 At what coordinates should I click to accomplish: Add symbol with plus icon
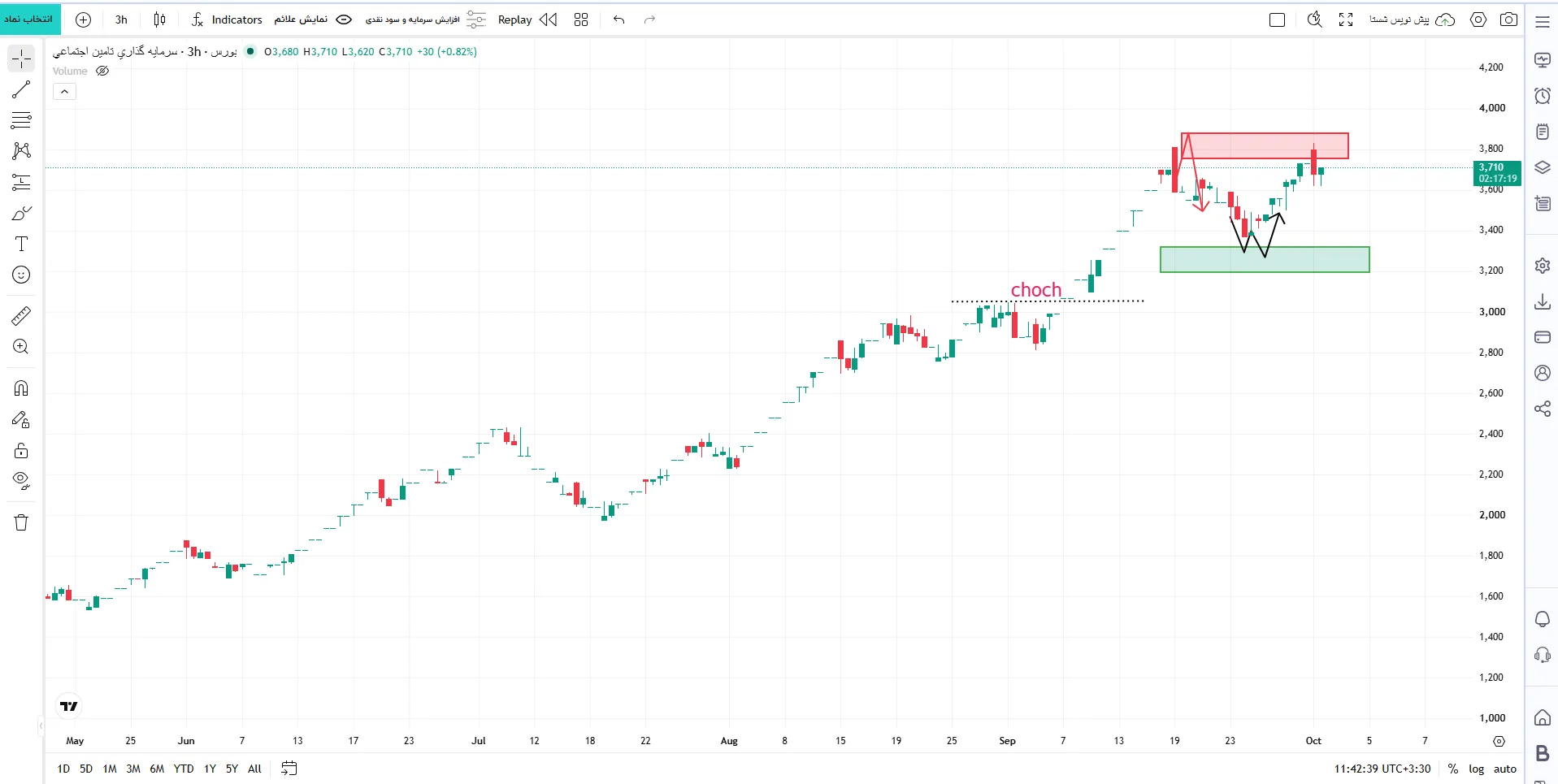point(83,19)
